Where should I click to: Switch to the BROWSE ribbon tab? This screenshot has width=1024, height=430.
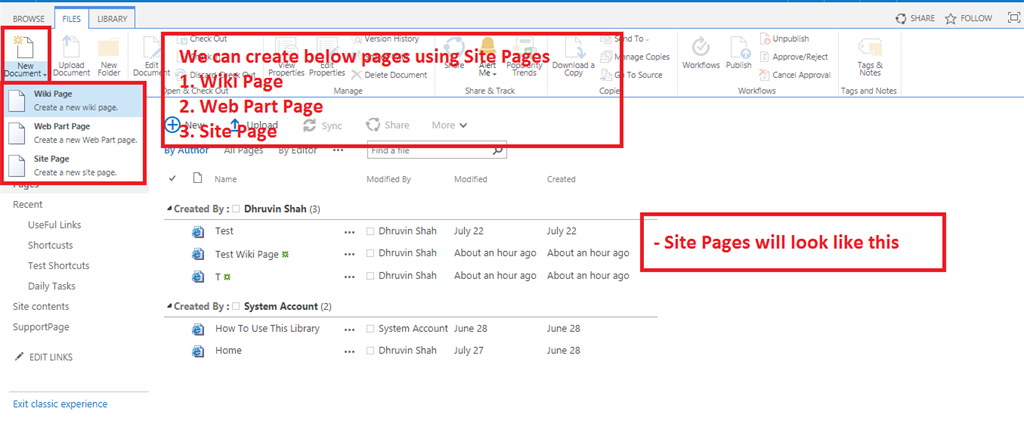pos(29,19)
